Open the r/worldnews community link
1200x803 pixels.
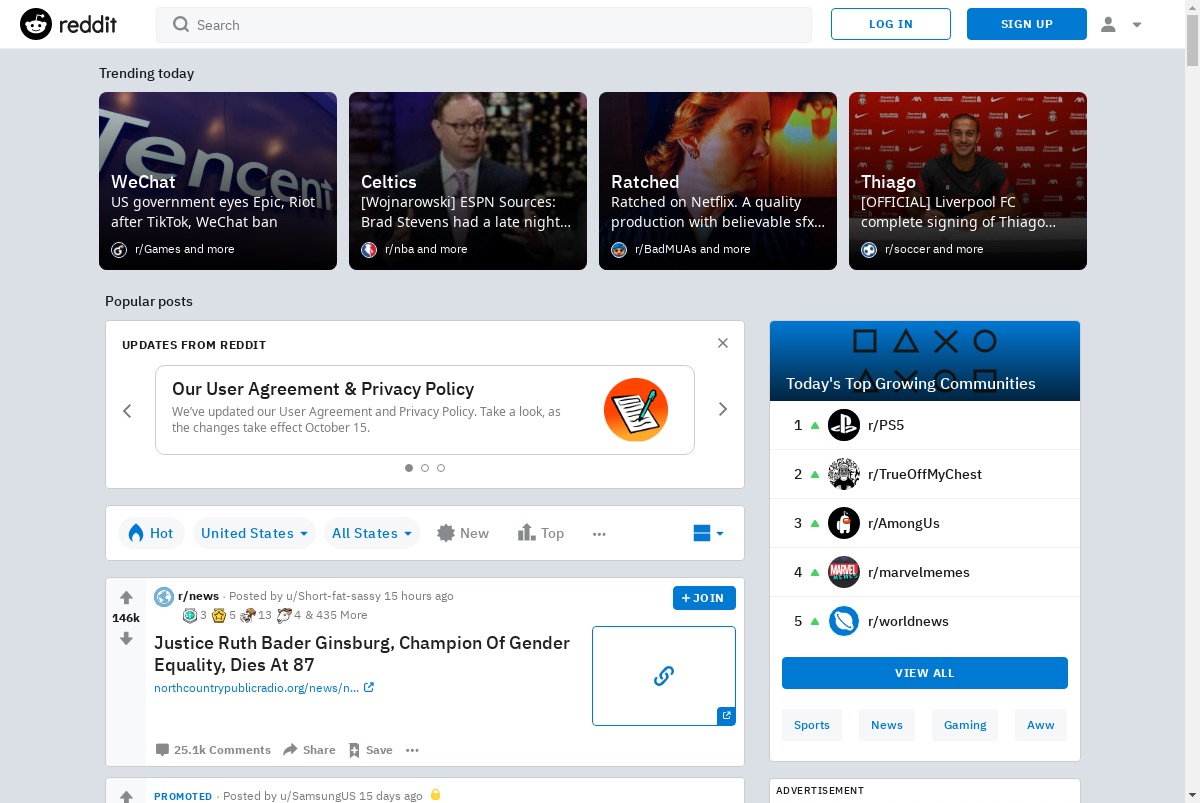click(x=908, y=621)
